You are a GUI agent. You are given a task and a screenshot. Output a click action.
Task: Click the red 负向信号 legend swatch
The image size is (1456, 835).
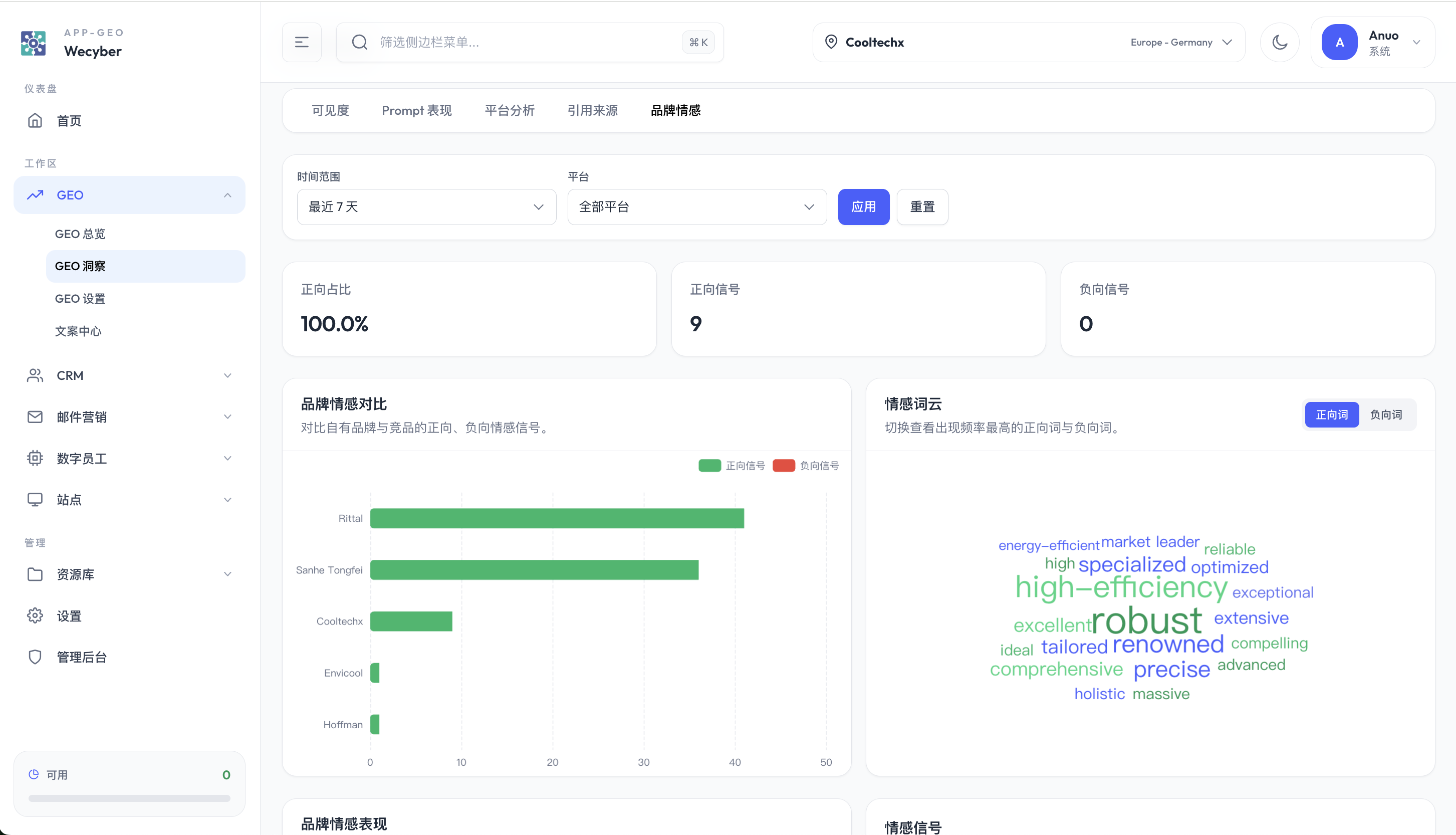pyautogui.click(x=783, y=466)
